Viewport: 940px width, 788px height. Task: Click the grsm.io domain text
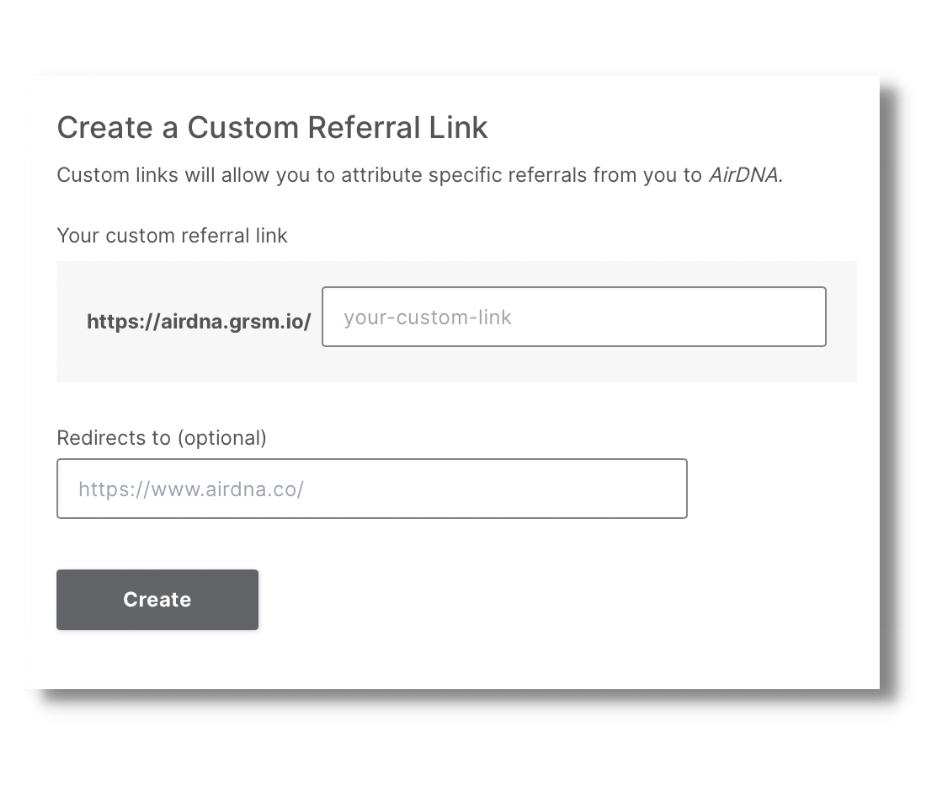(267, 322)
